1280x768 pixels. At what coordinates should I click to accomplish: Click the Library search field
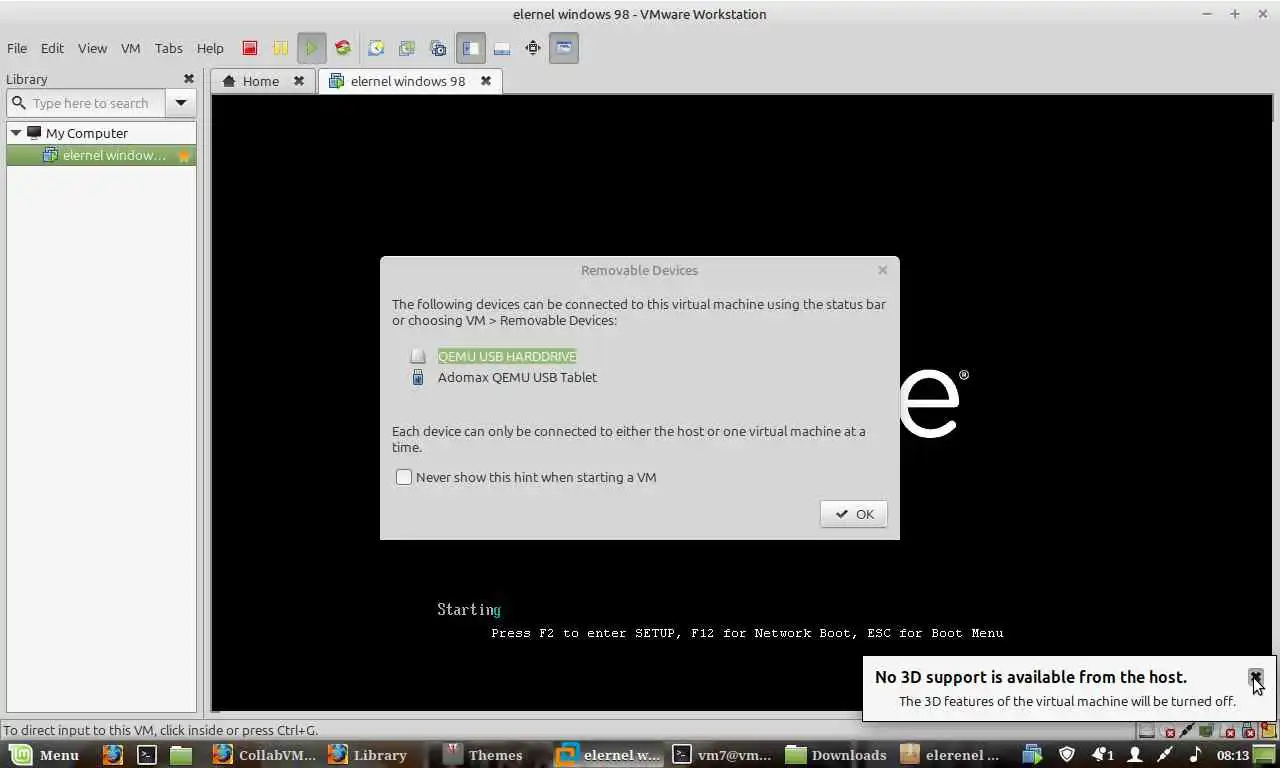click(86, 103)
